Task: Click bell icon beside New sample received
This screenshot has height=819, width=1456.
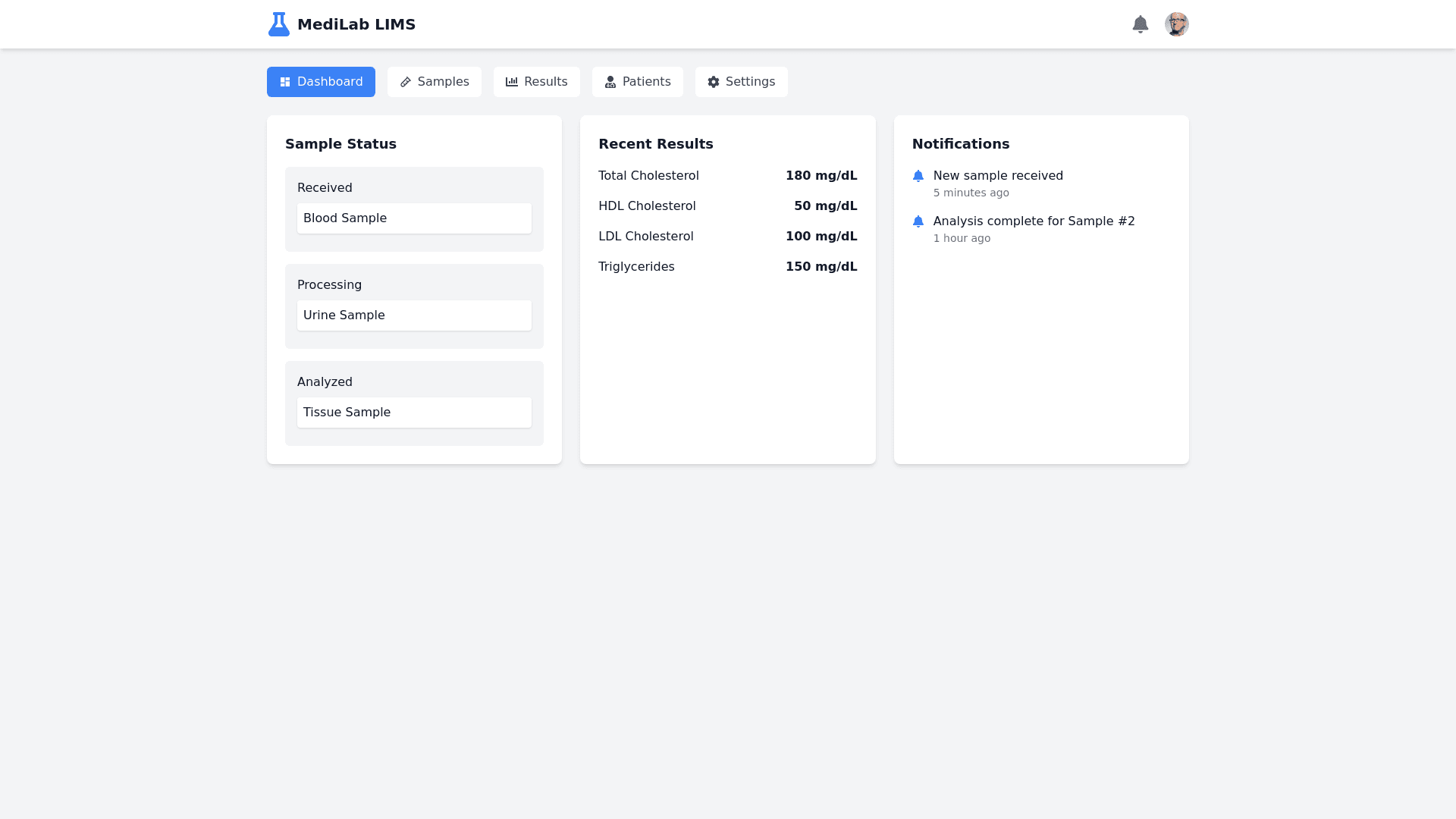Action: [918, 176]
